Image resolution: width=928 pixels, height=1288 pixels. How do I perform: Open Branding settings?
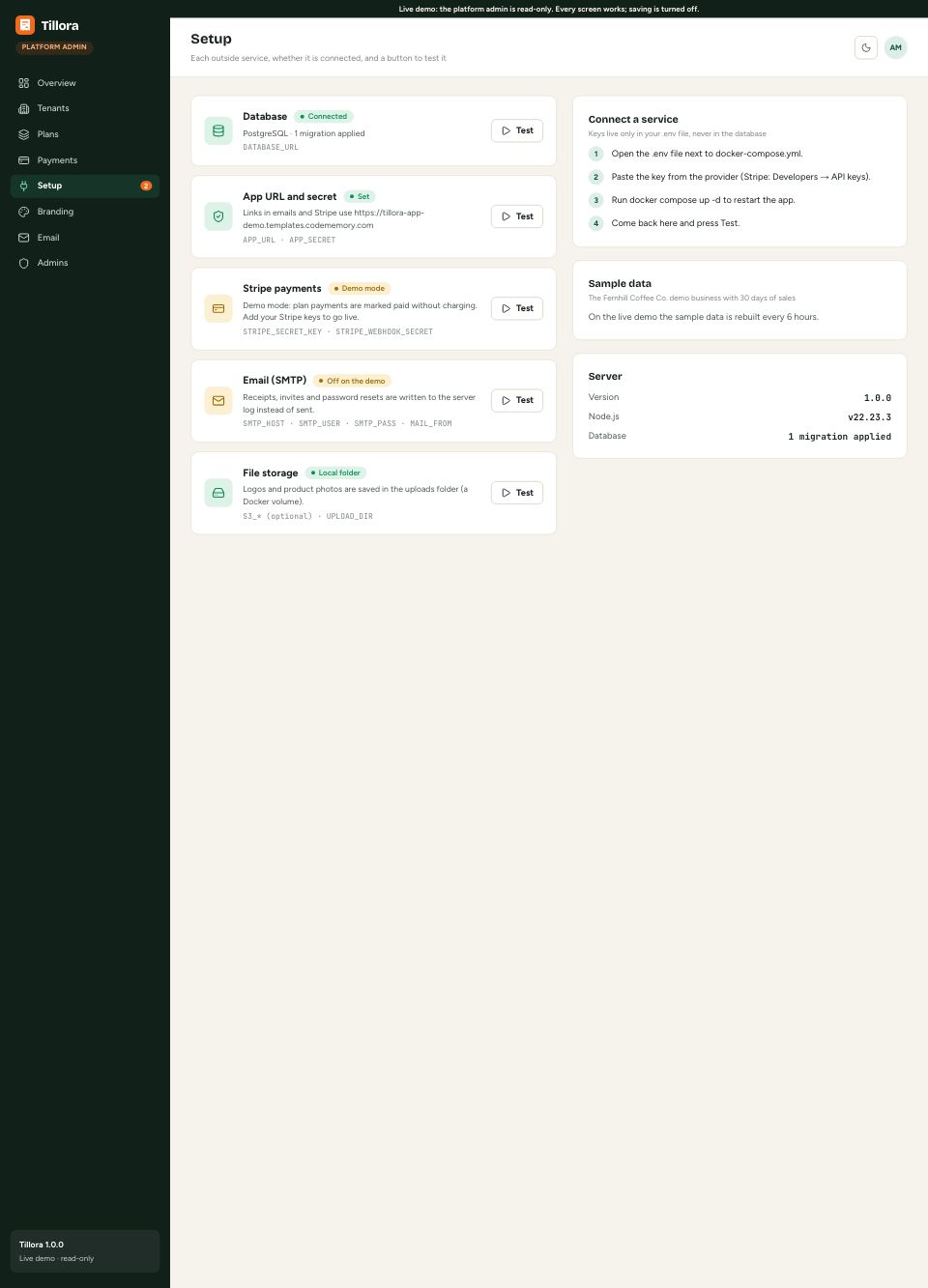click(85, 212)
